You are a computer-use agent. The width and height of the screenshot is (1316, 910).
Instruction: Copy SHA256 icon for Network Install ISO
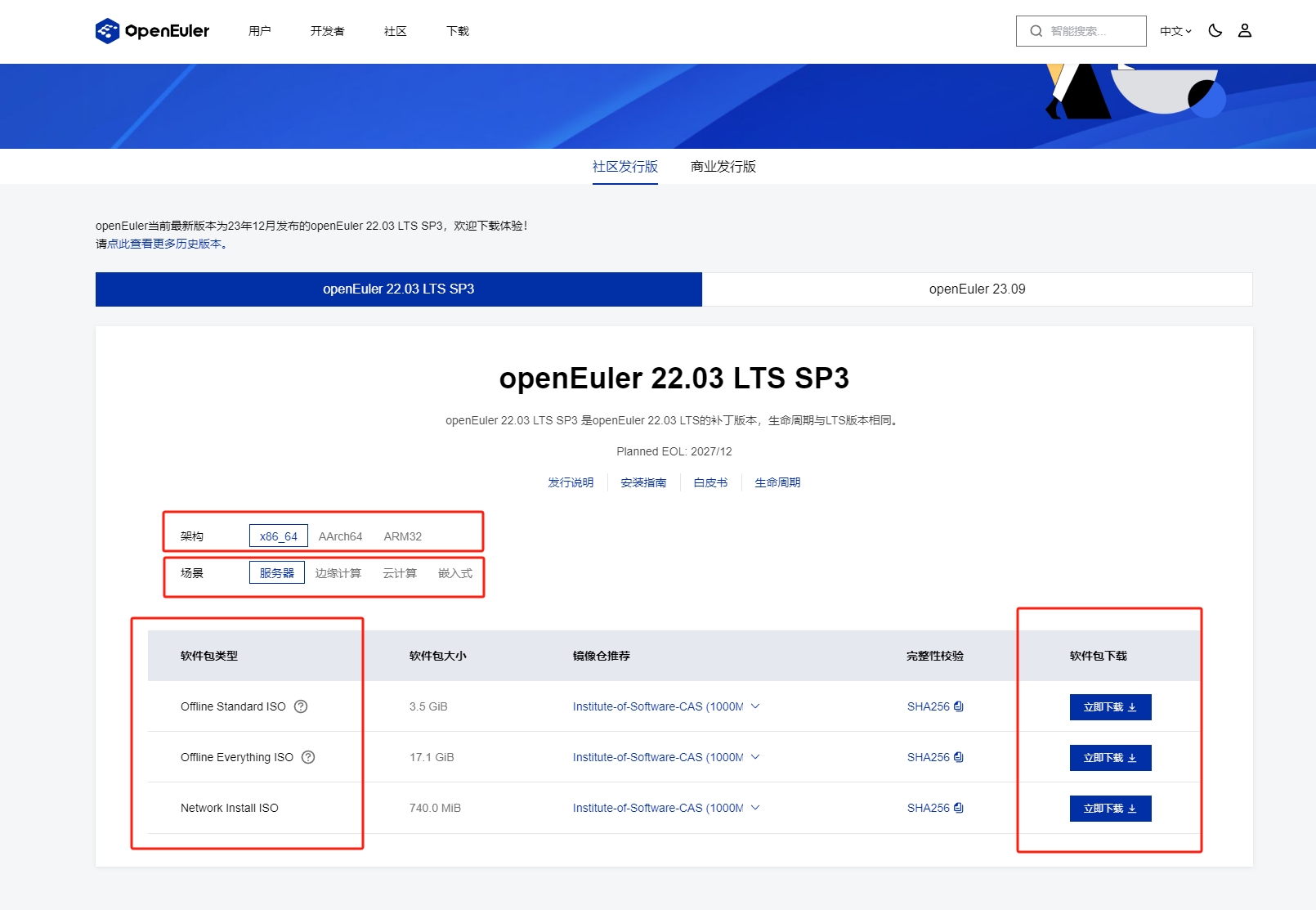click(959, 808)
